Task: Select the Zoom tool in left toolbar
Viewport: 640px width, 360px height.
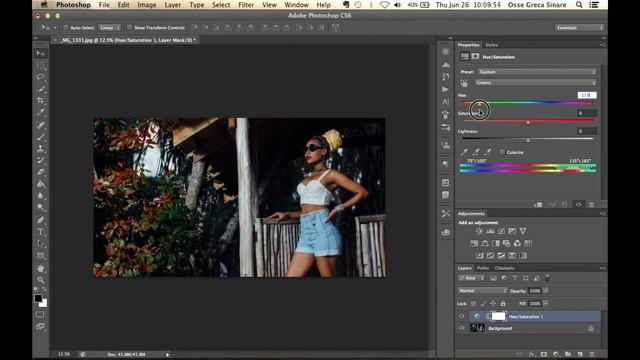Action: point(40,280)
